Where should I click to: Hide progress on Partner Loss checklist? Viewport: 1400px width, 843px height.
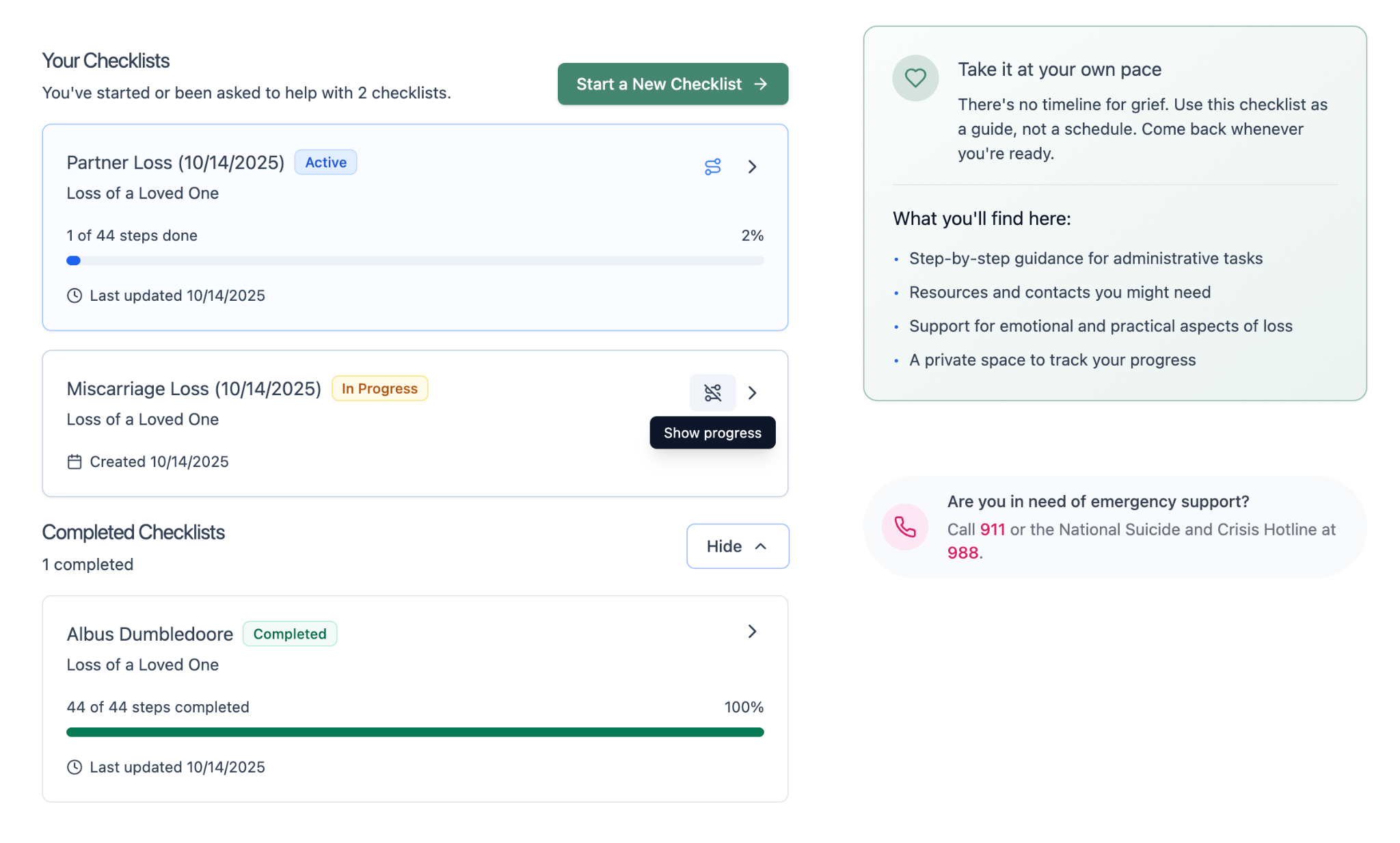pos(712,167)
